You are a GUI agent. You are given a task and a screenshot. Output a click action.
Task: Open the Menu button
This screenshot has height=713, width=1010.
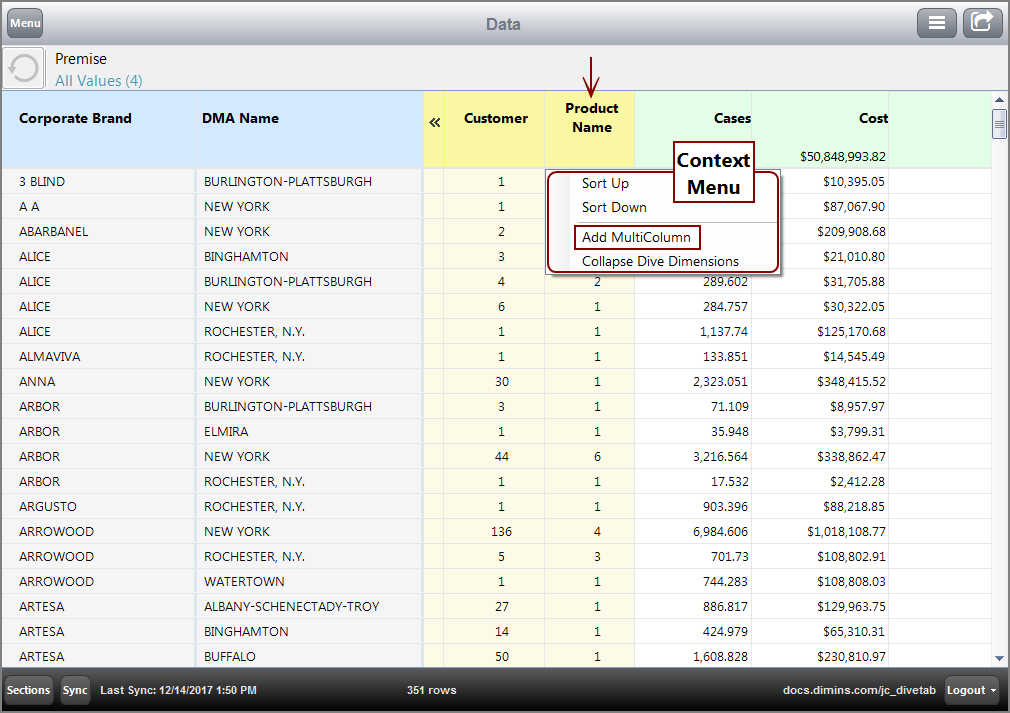[x=25, y=23]
